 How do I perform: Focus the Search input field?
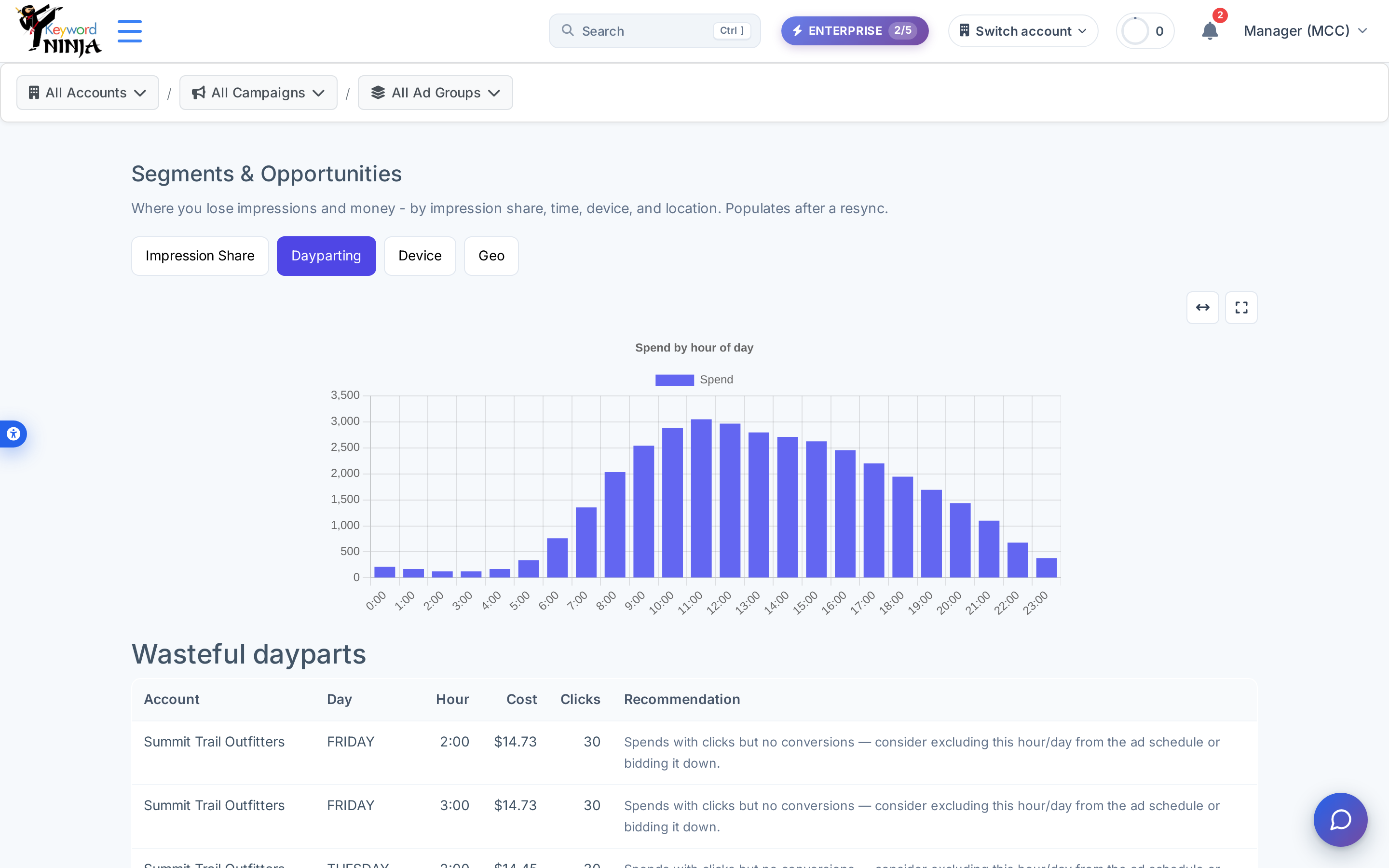[654, 31]
